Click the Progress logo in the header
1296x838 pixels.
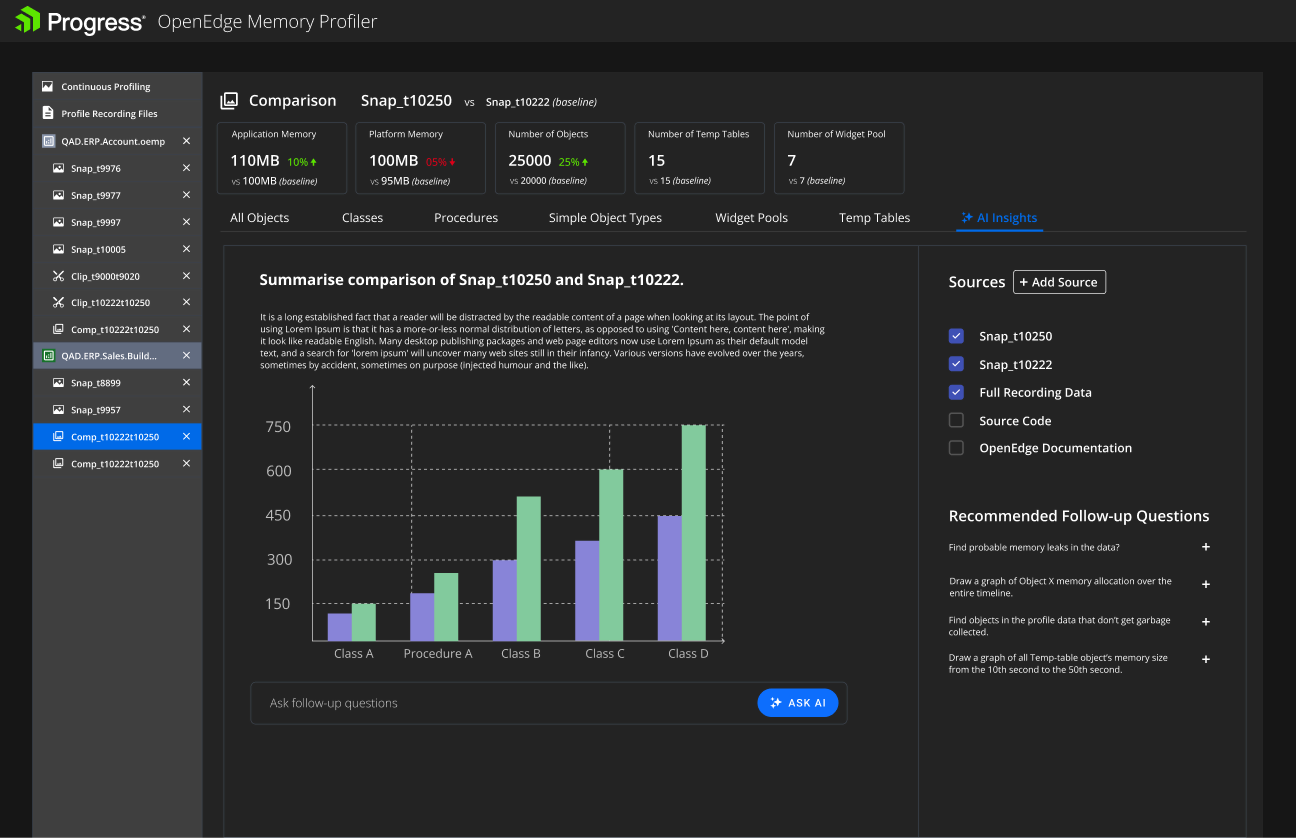click(80, 21)
